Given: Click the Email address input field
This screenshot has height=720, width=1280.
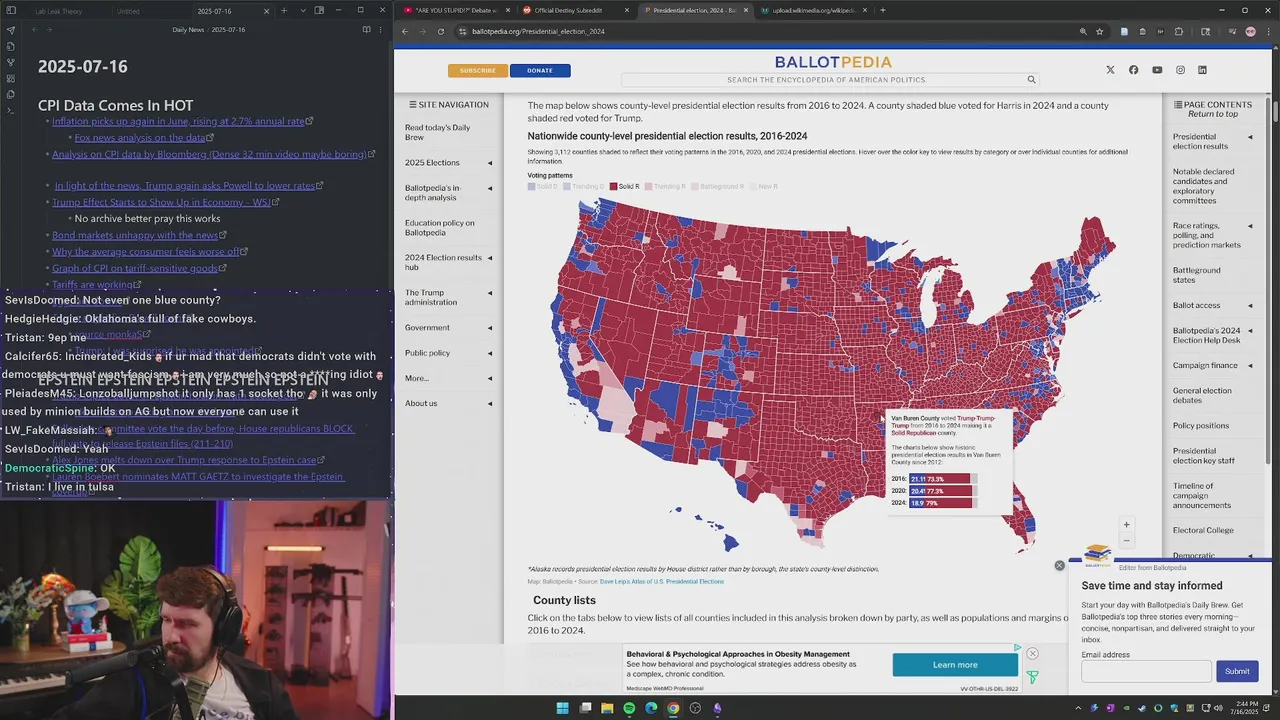Looking at the screenshot, I should (1146, 672).
